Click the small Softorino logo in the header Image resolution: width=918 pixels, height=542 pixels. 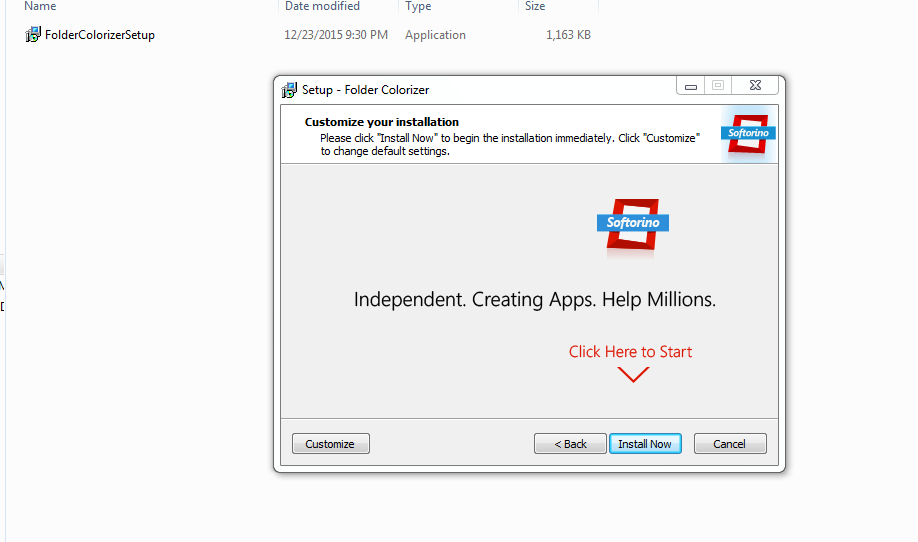pos(748,133)
